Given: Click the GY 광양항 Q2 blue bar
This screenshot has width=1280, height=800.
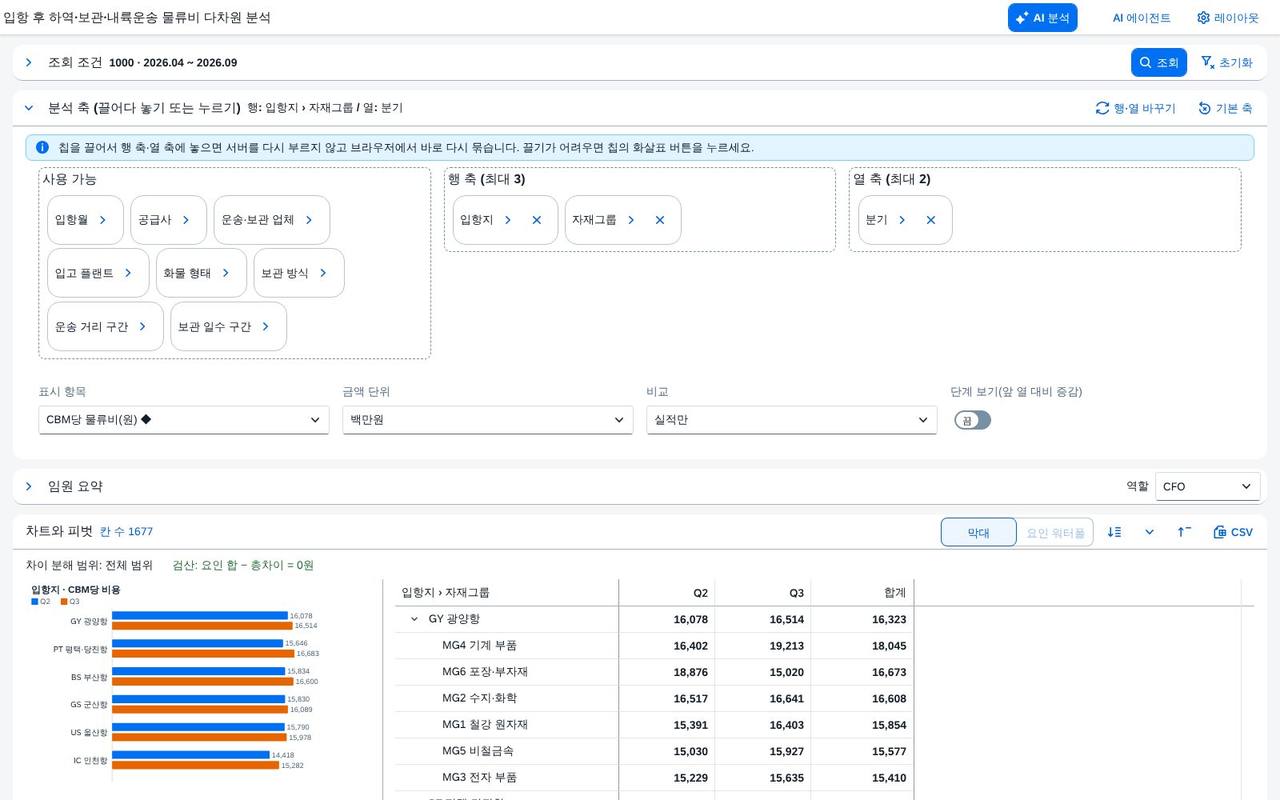Looking at the screenshot, I should click(x=200, y=616).
